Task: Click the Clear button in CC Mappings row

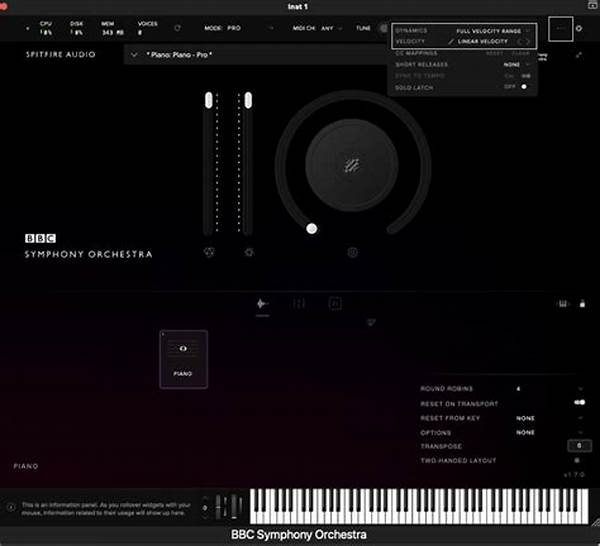Action: (521, 53)
